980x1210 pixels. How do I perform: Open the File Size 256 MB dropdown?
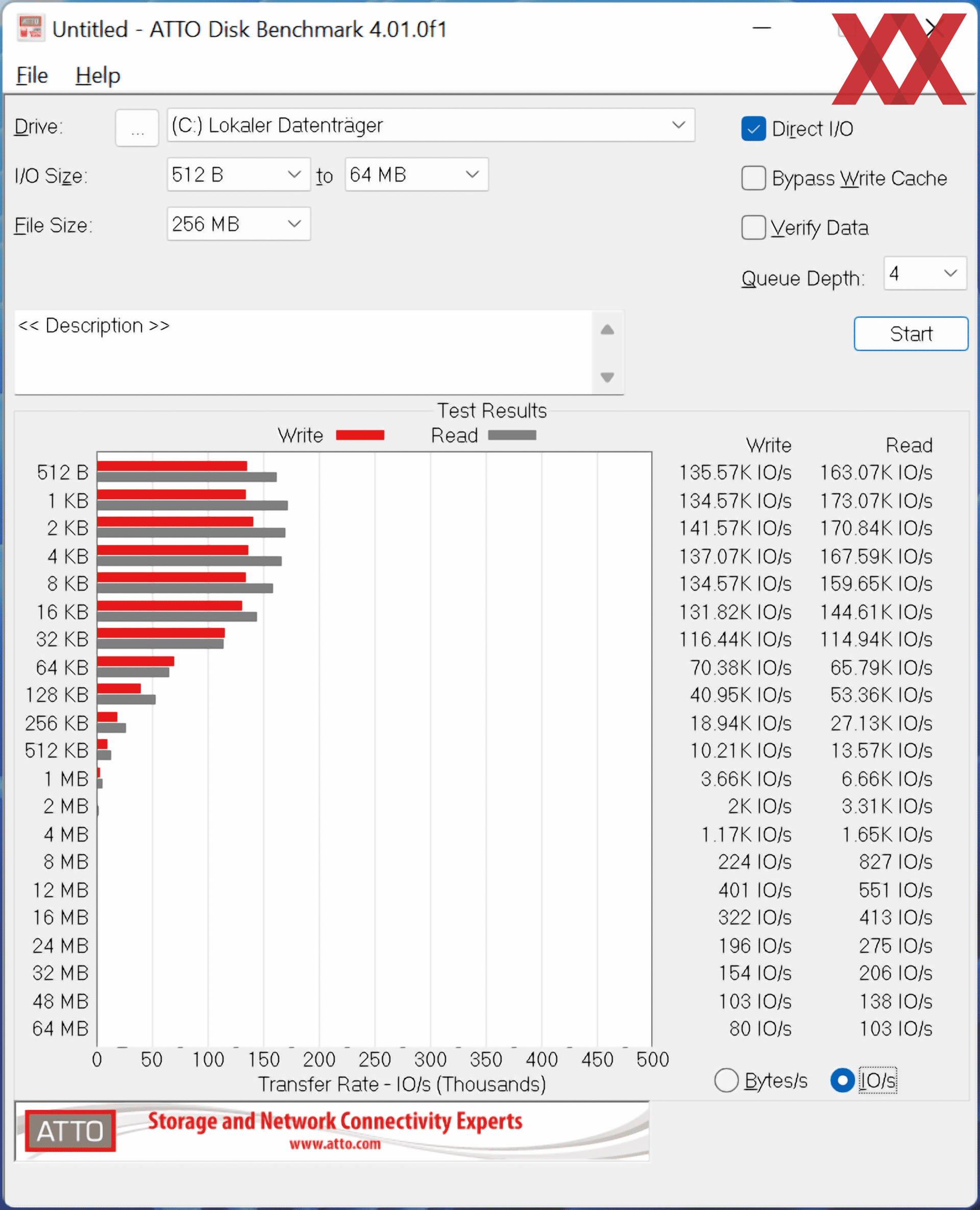point(294,224)
